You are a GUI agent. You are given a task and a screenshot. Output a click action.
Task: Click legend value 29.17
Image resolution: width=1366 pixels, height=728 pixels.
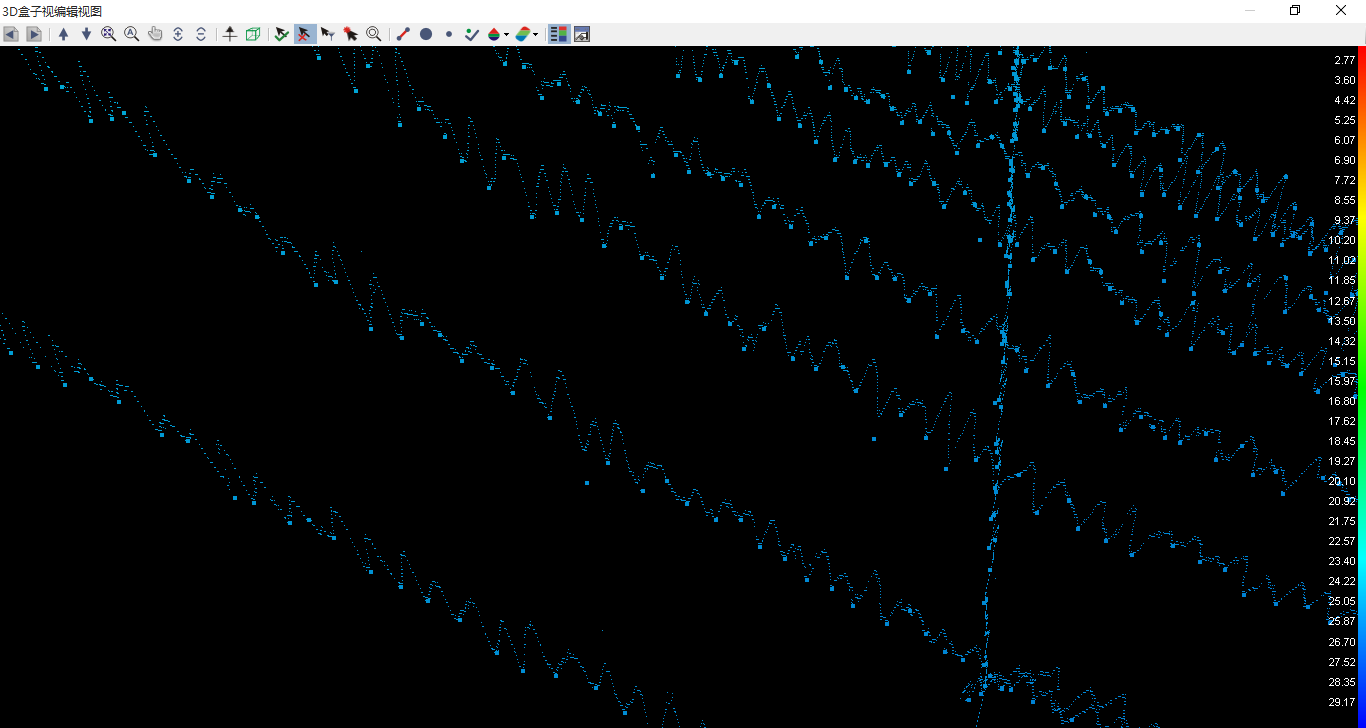point(1342,702)
